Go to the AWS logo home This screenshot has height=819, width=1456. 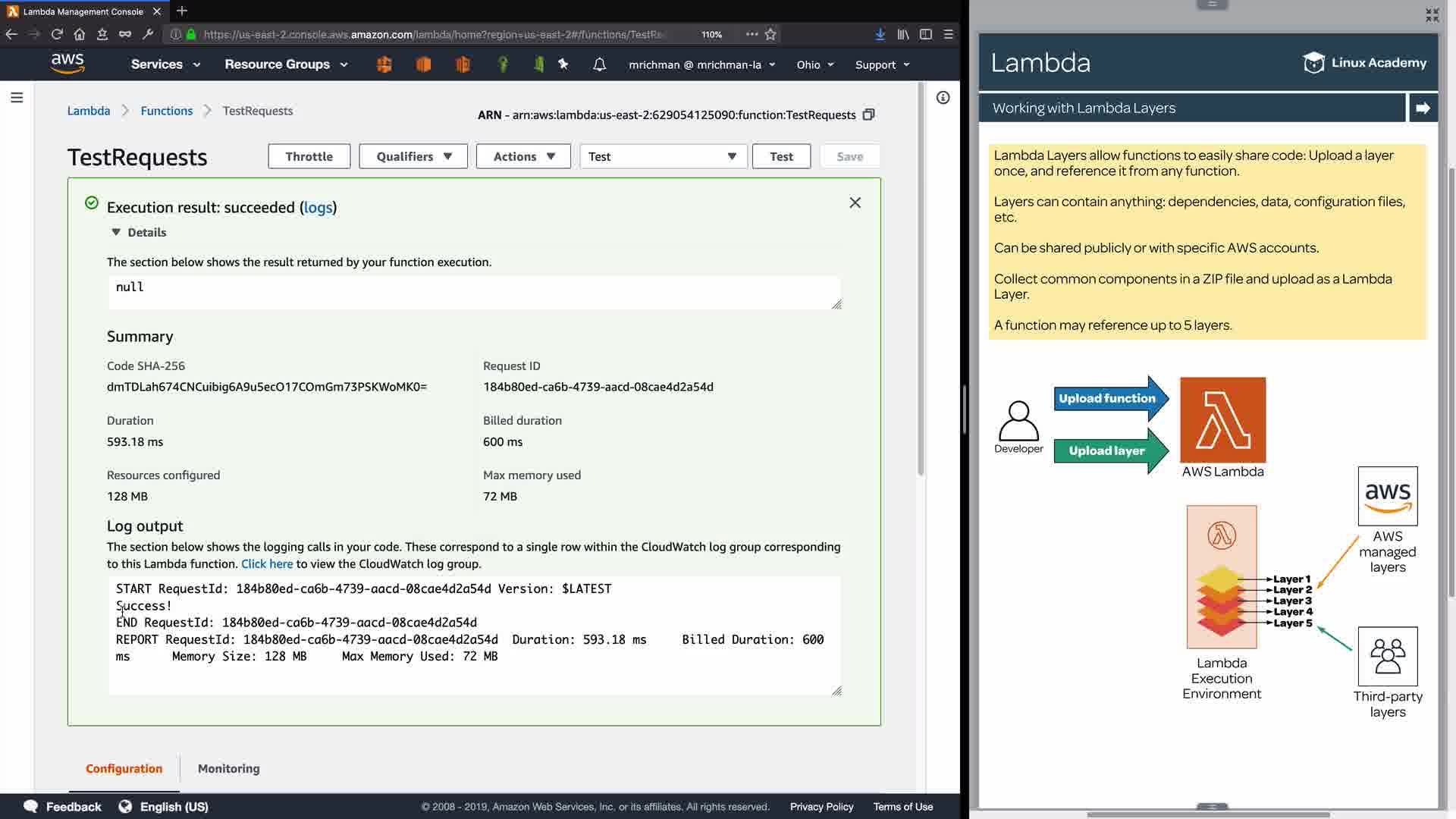click(x=67, y=64)
